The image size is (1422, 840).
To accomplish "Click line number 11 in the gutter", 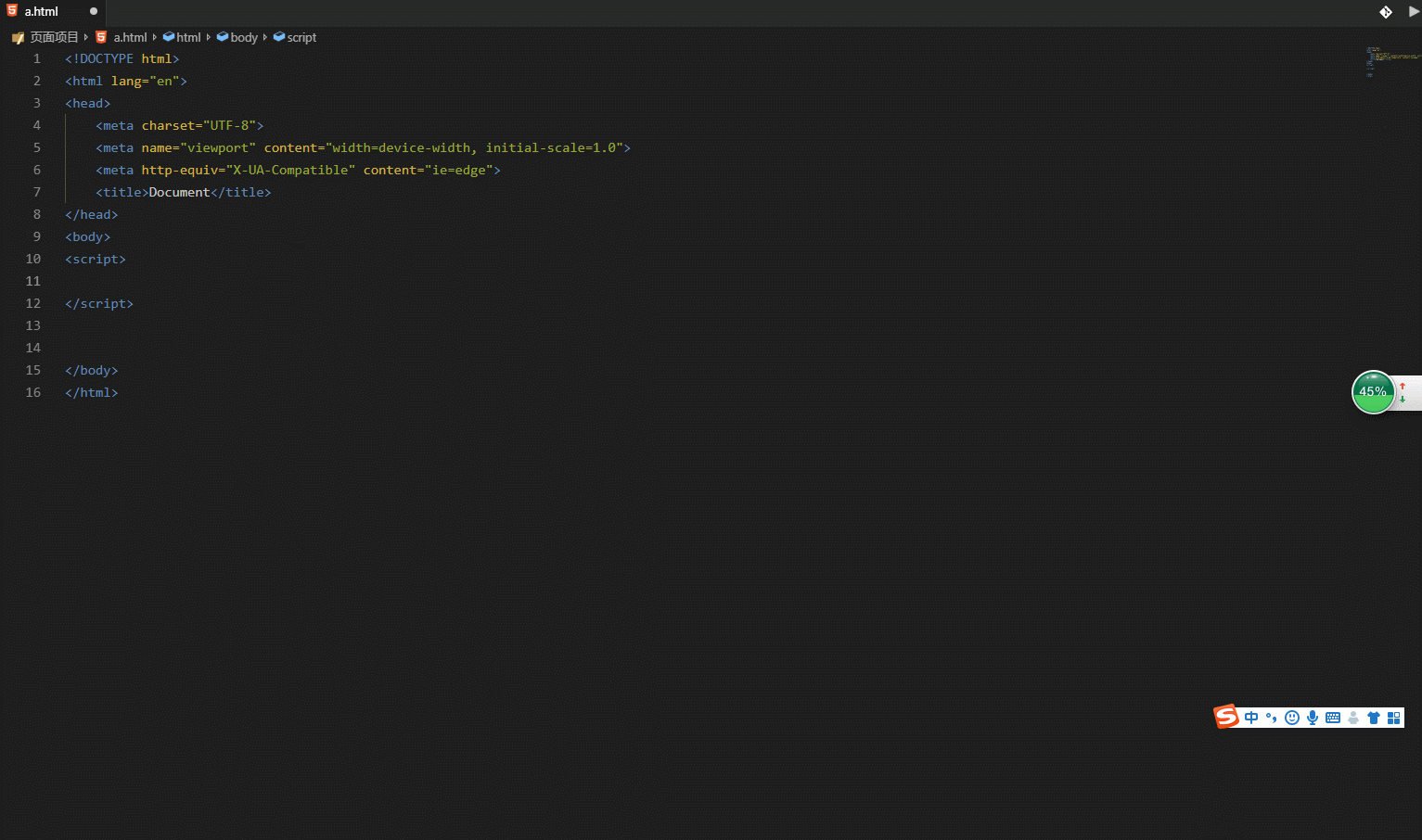I will click(33, 281).
